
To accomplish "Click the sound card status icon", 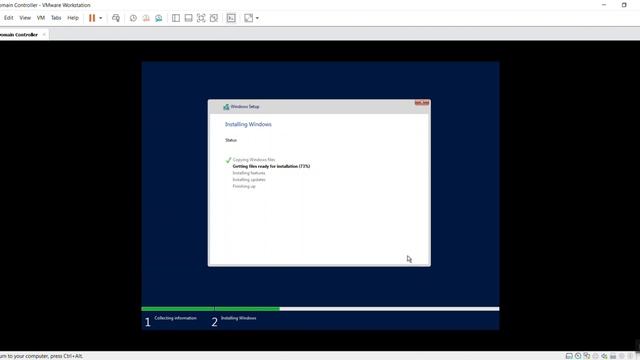I will 604,356.
